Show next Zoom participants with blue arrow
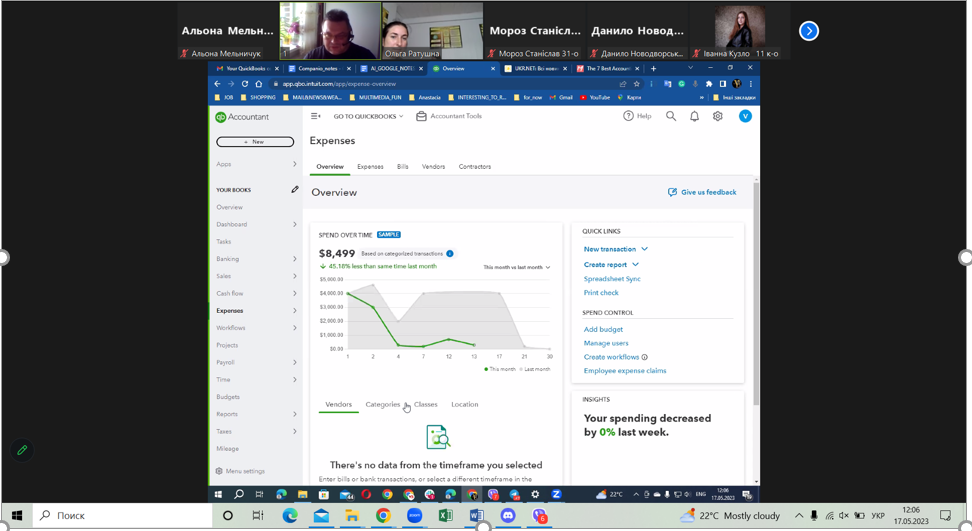 click(x=809, y=31)
